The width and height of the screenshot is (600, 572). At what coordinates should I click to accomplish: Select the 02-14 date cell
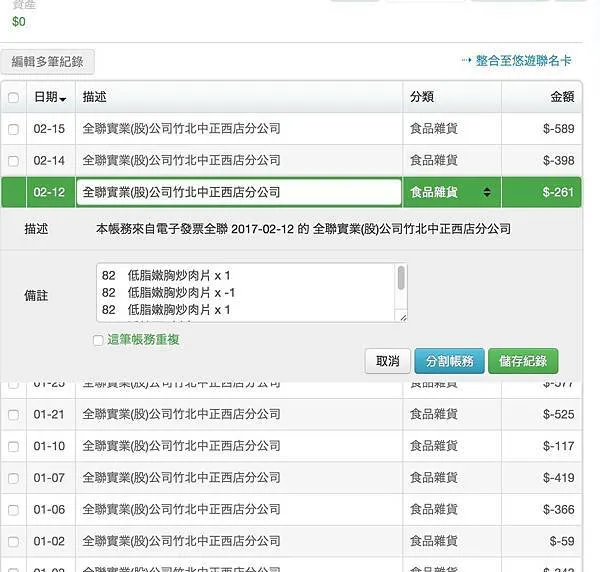tap(49, 161)
